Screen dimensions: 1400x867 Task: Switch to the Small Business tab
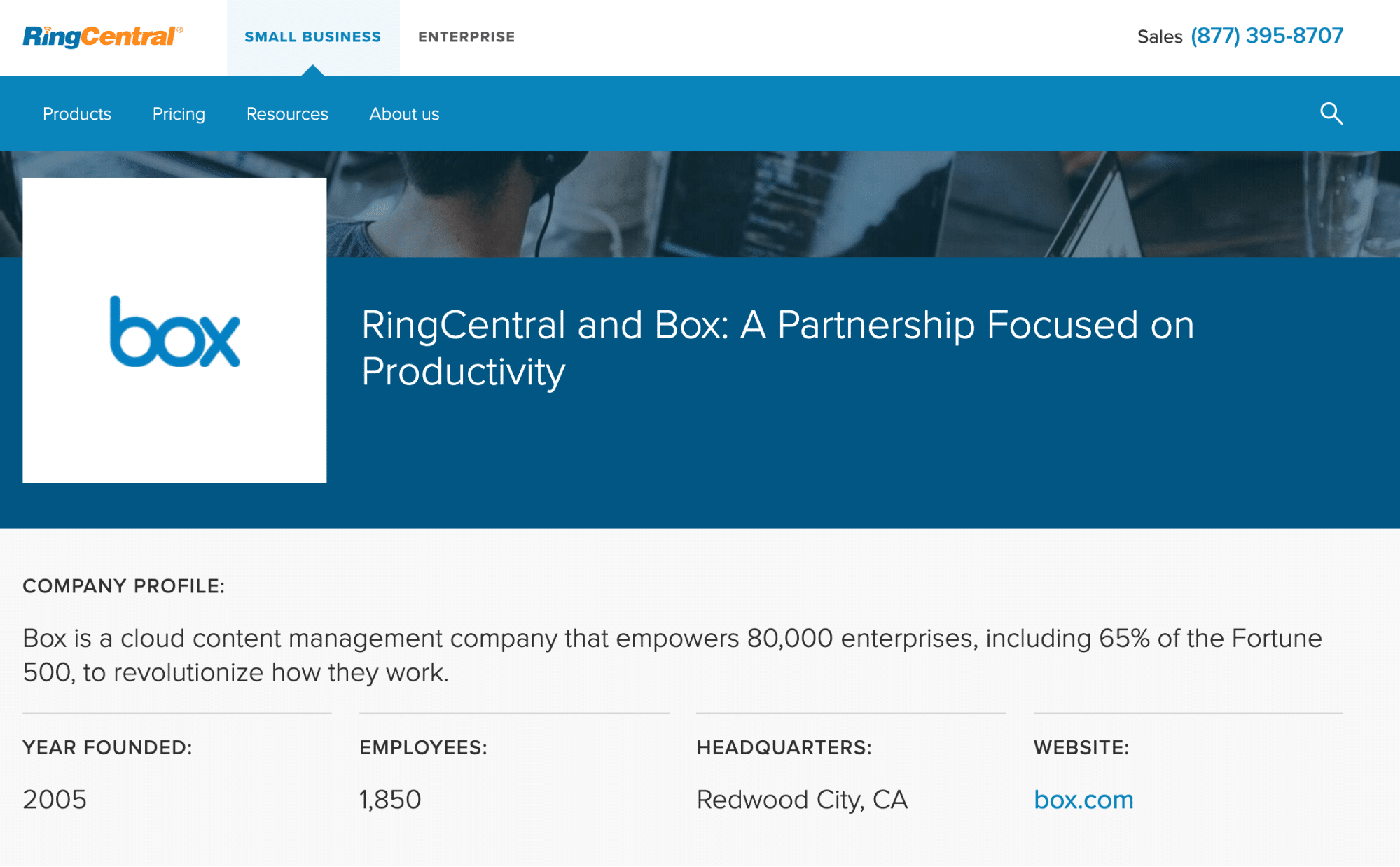pyautogui.click(x=312, y=37)
